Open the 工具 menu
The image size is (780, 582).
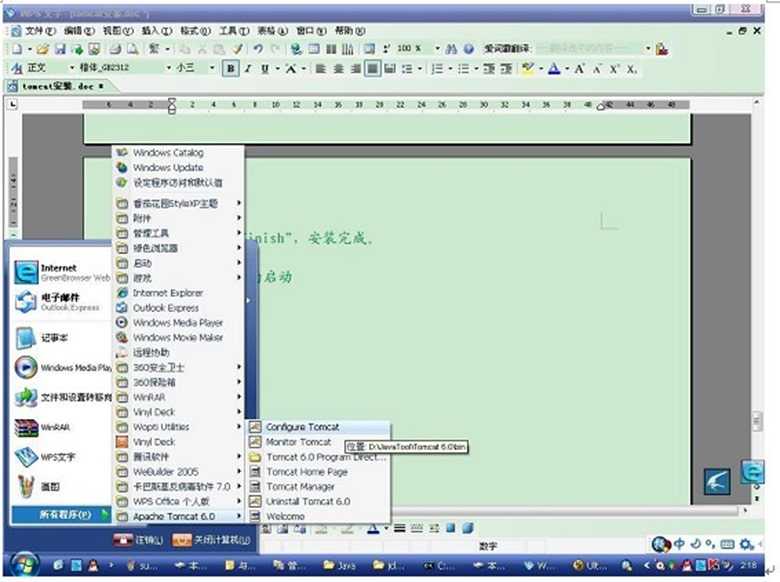pos(234,31)
